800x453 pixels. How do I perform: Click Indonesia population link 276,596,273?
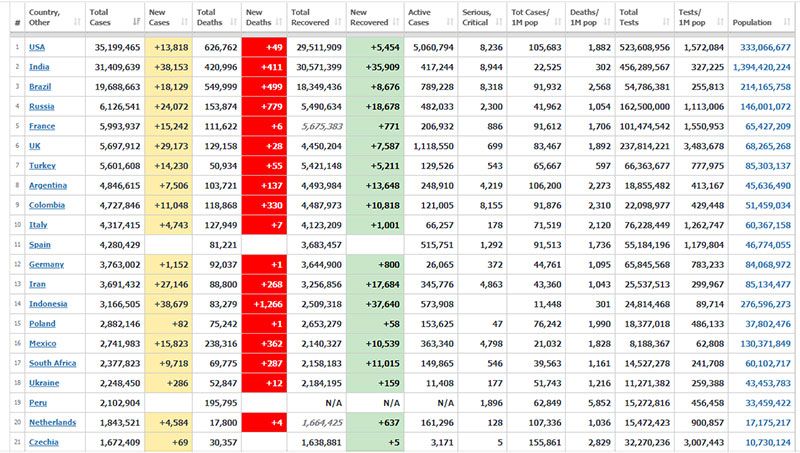click(765, 305)
